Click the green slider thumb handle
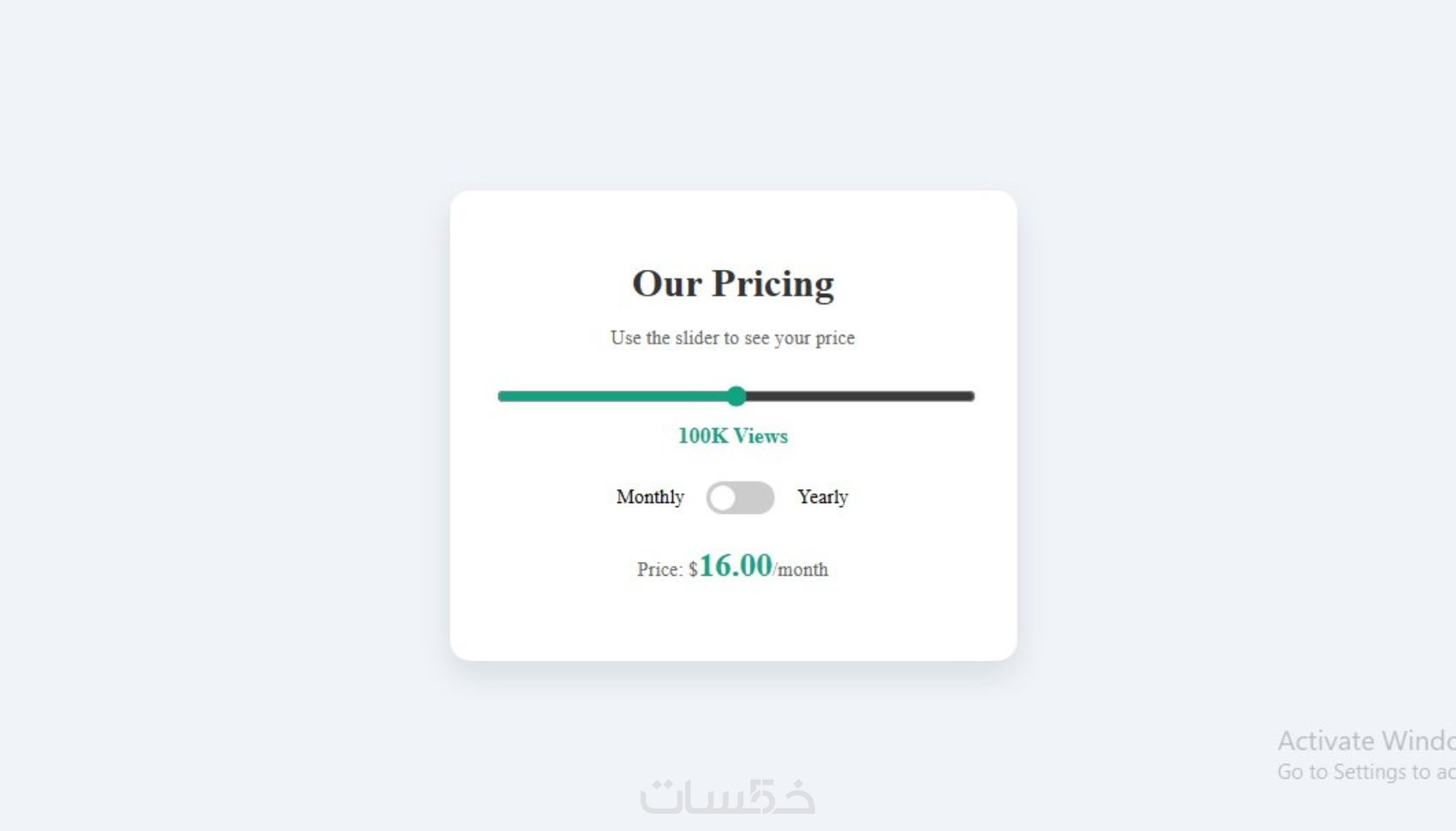The width and height of the screenshot is (1456, 831). click(736, 396)
